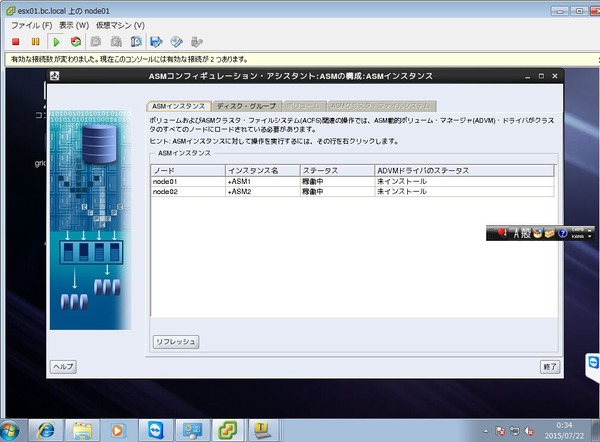Click the red power off button

[x=16, y=42]
